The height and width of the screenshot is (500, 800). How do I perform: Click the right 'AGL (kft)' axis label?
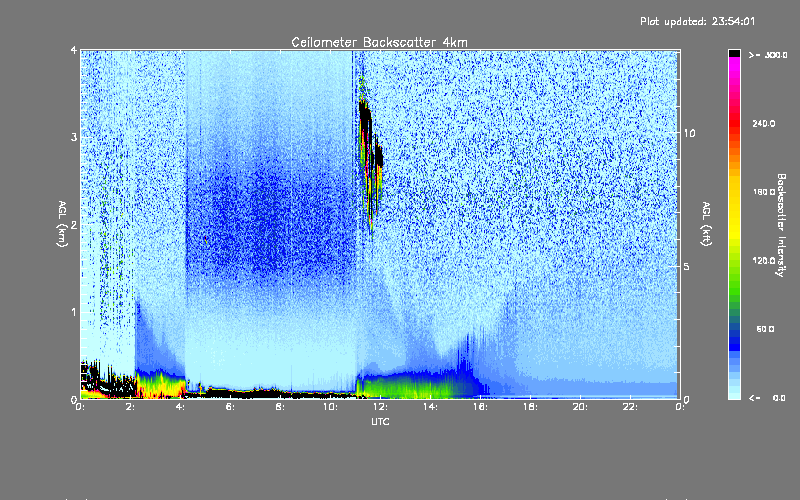click(706, 224)
